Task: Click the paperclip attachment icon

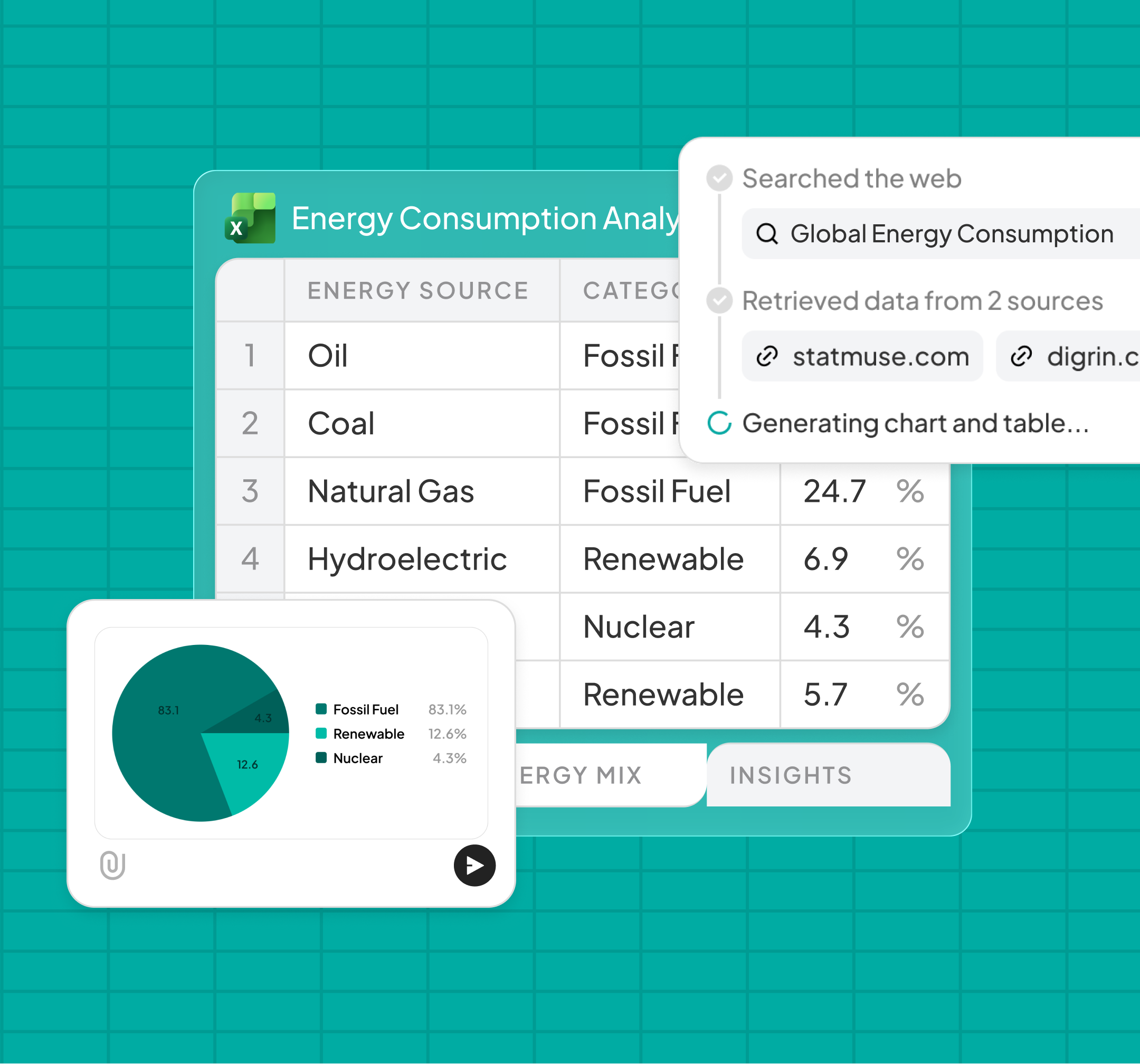Action: click(x=112, y=865)
